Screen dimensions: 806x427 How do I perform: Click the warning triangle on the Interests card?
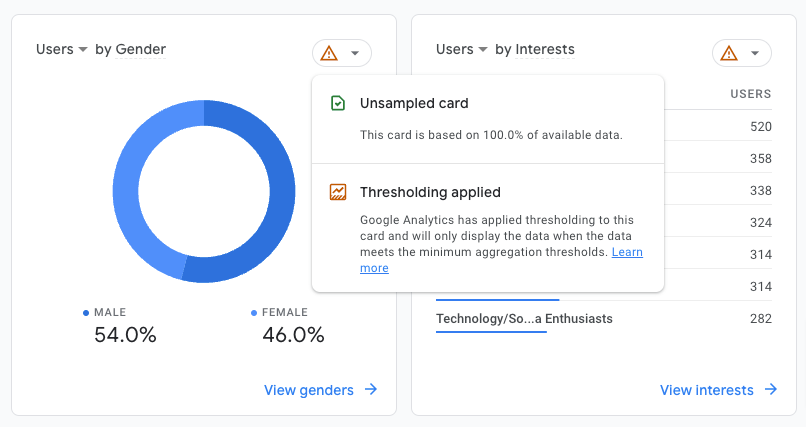point(729,53)
